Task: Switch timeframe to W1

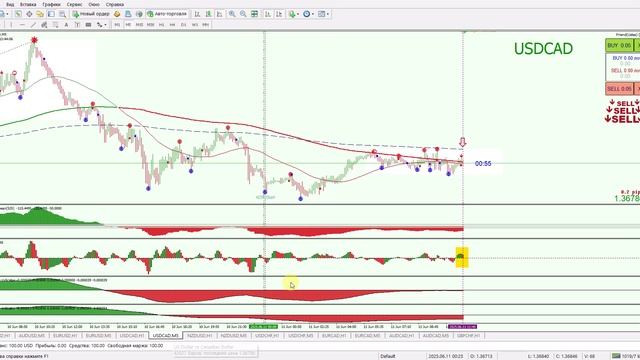Action: 195,25
